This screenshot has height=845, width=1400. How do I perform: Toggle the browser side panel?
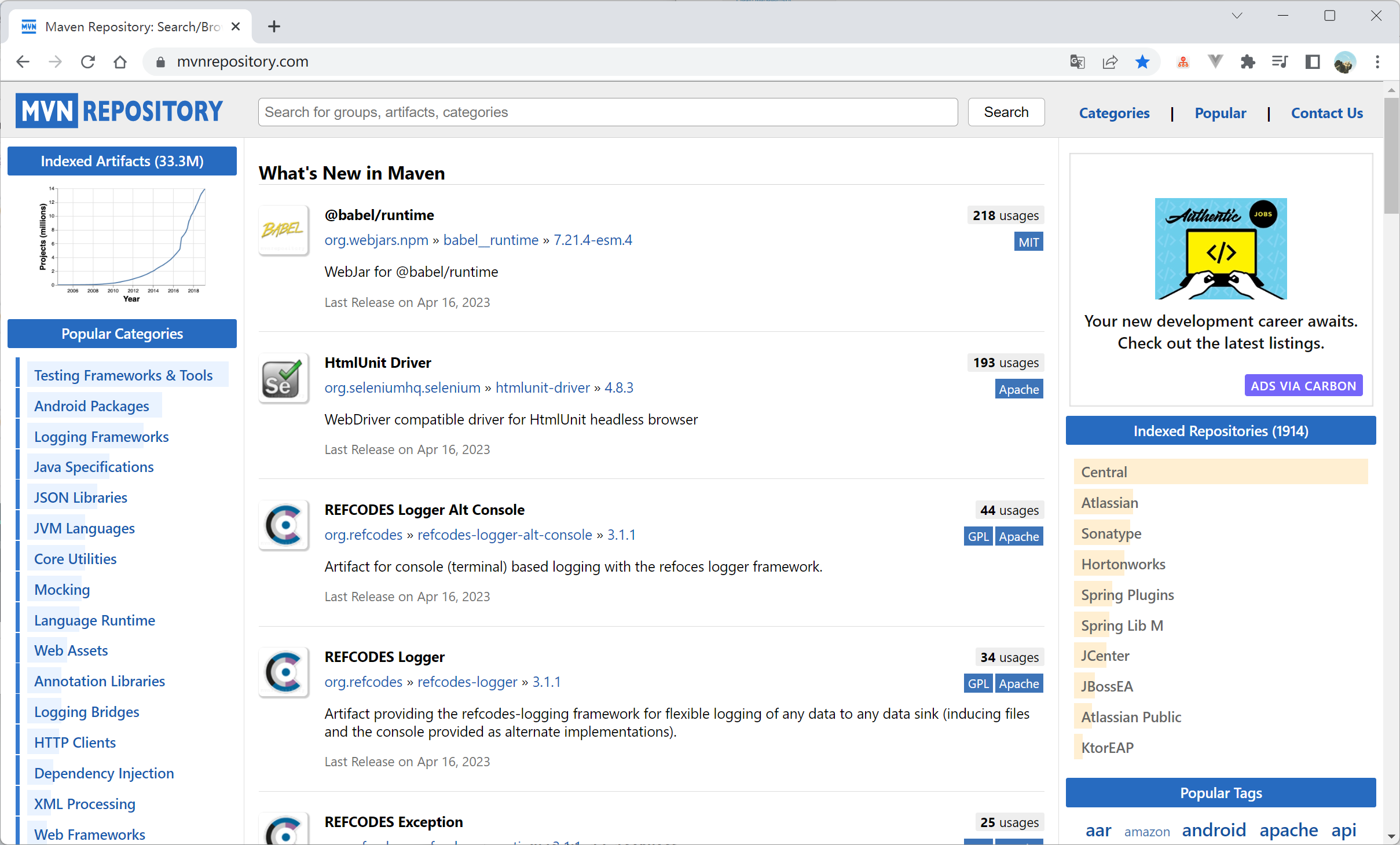tap(1313, 62)
